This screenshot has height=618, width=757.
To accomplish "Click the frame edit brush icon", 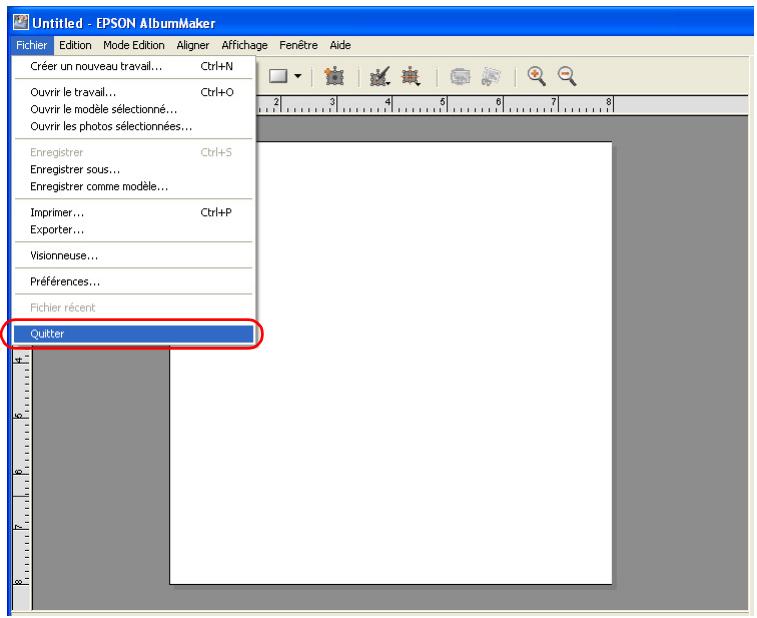I will [x=380, y=76].
